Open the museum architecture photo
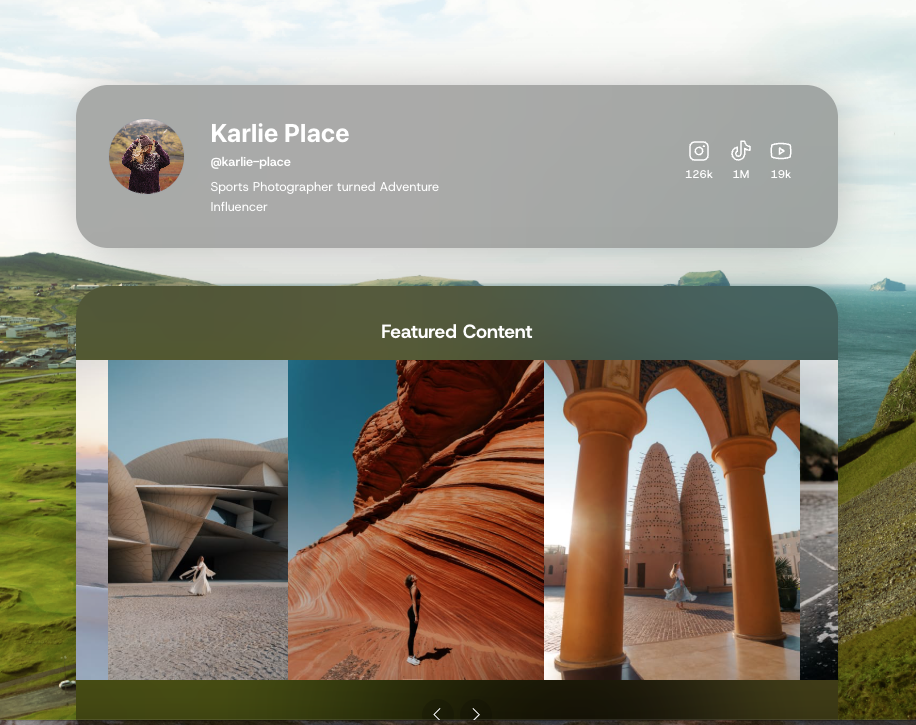916x725 pixels. (x=198, y=519)
